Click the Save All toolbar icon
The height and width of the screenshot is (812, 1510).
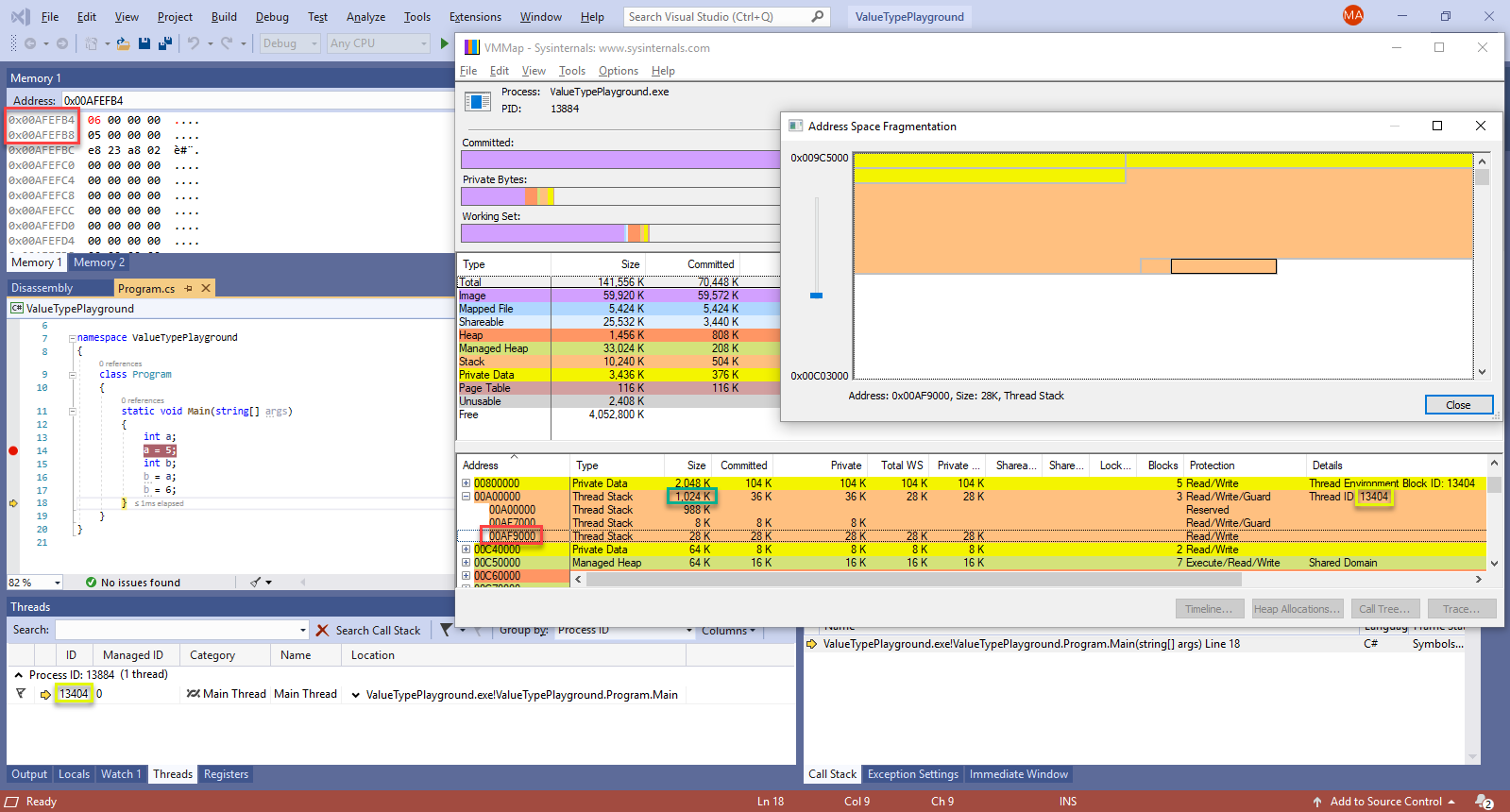[x=164, y=43]
